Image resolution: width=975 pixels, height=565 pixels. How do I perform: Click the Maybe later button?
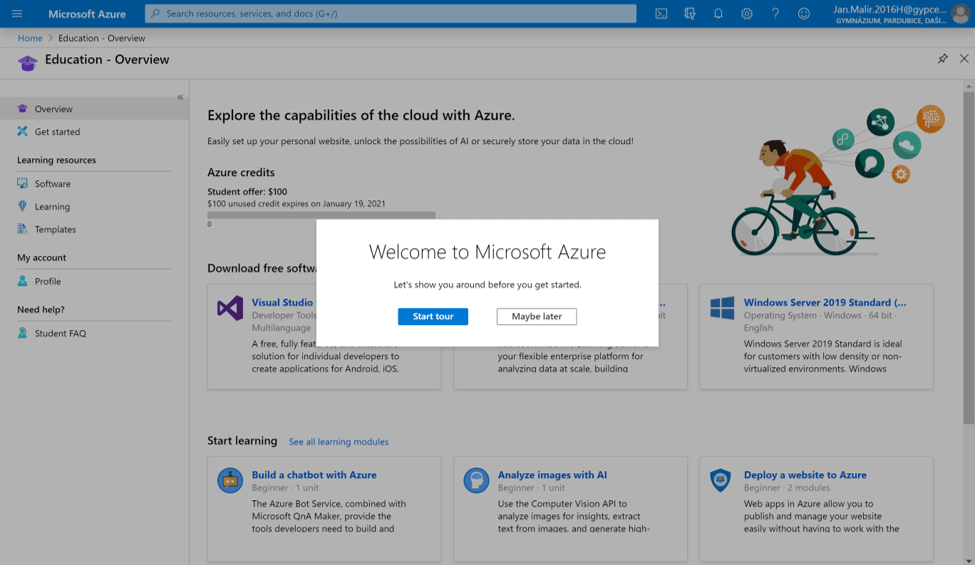pyautogui.click(x=537, y=316)
